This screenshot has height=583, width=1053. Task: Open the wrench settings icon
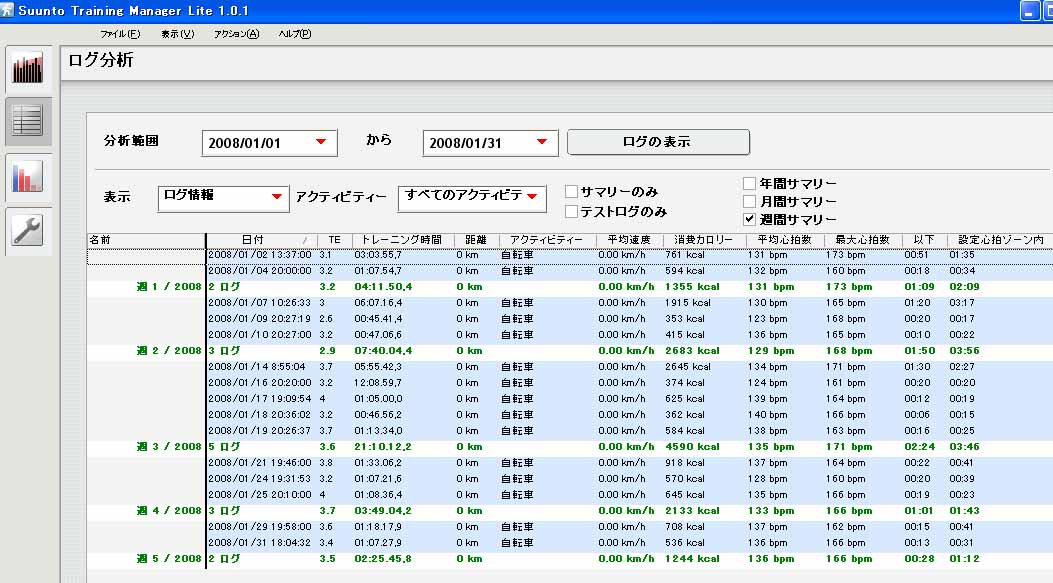(28, 230)
